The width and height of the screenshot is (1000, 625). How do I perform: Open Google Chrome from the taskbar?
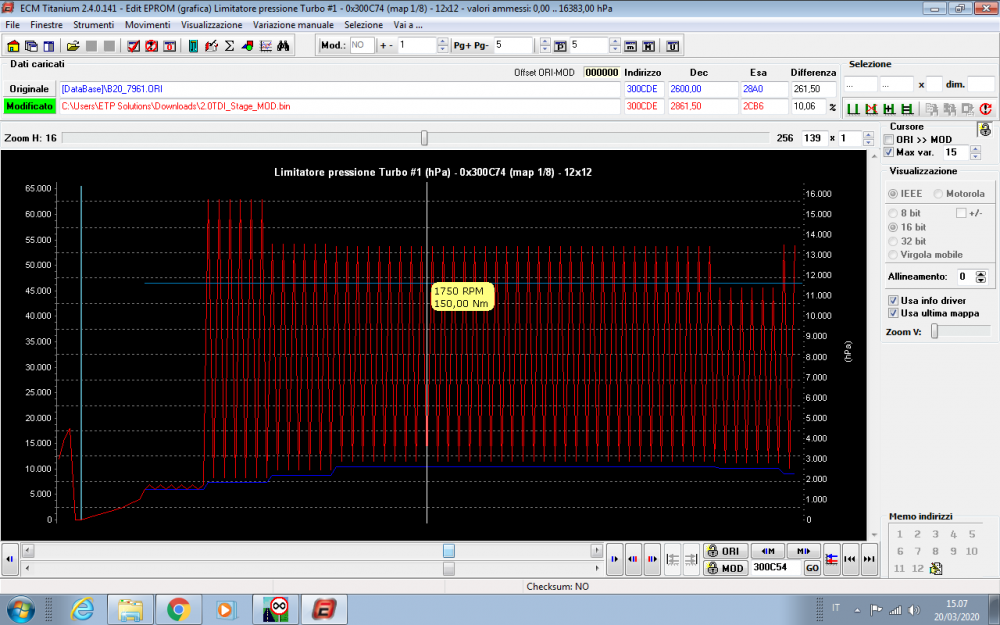pos(179,610)
